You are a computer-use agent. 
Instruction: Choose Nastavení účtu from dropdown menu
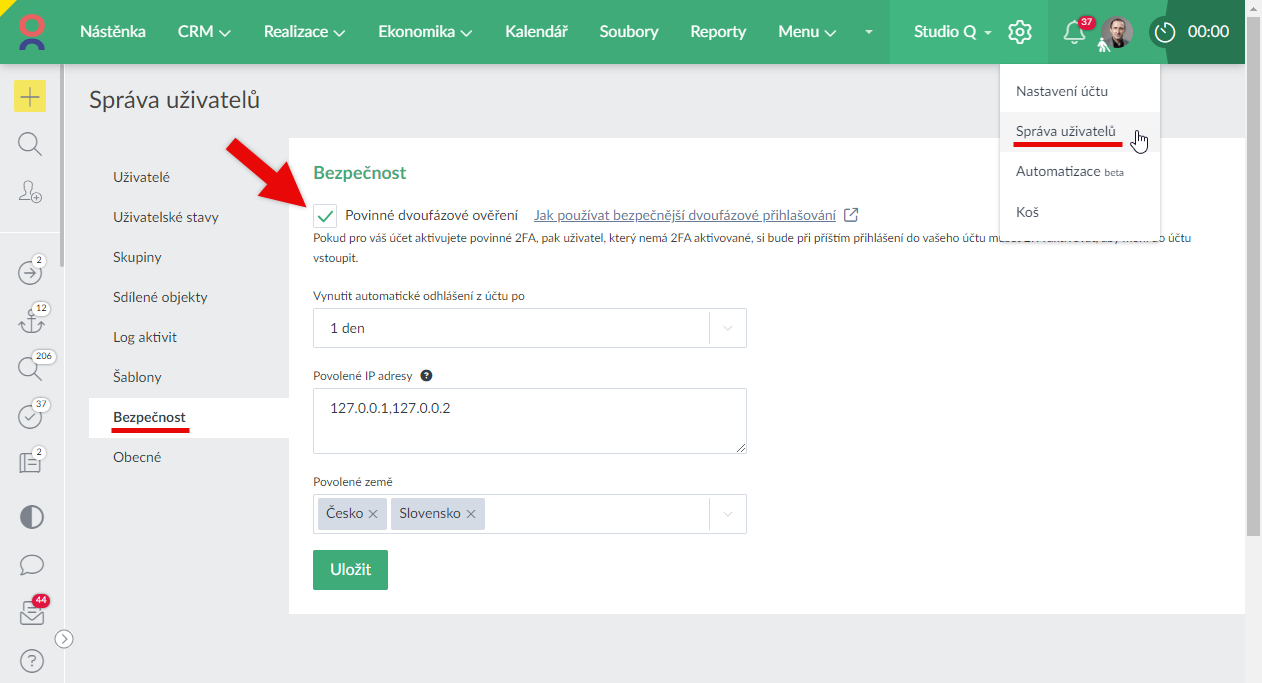1061,91
